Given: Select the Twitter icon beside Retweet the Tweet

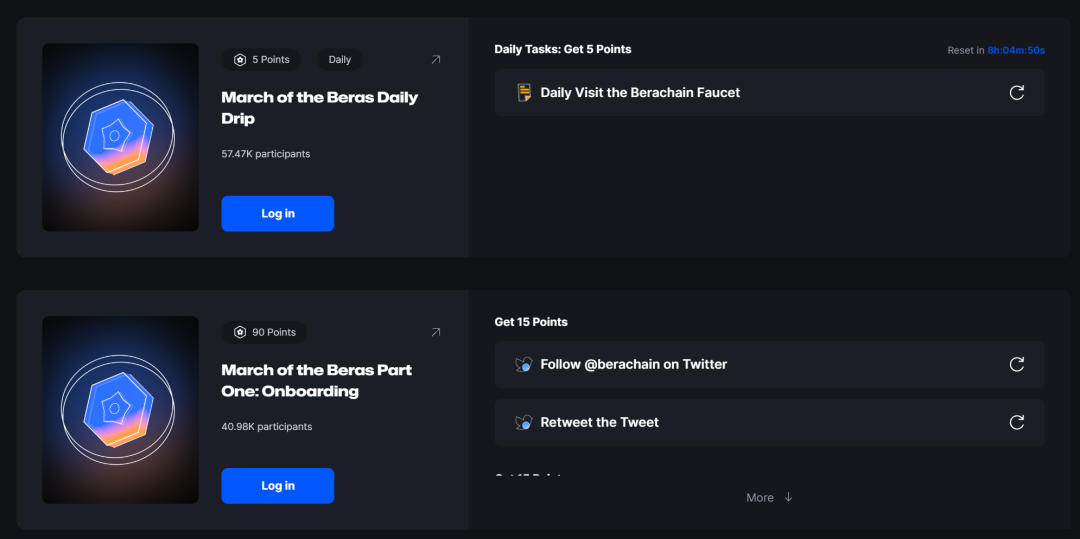Looking at the screenshot, I should (x=523, y=423).
